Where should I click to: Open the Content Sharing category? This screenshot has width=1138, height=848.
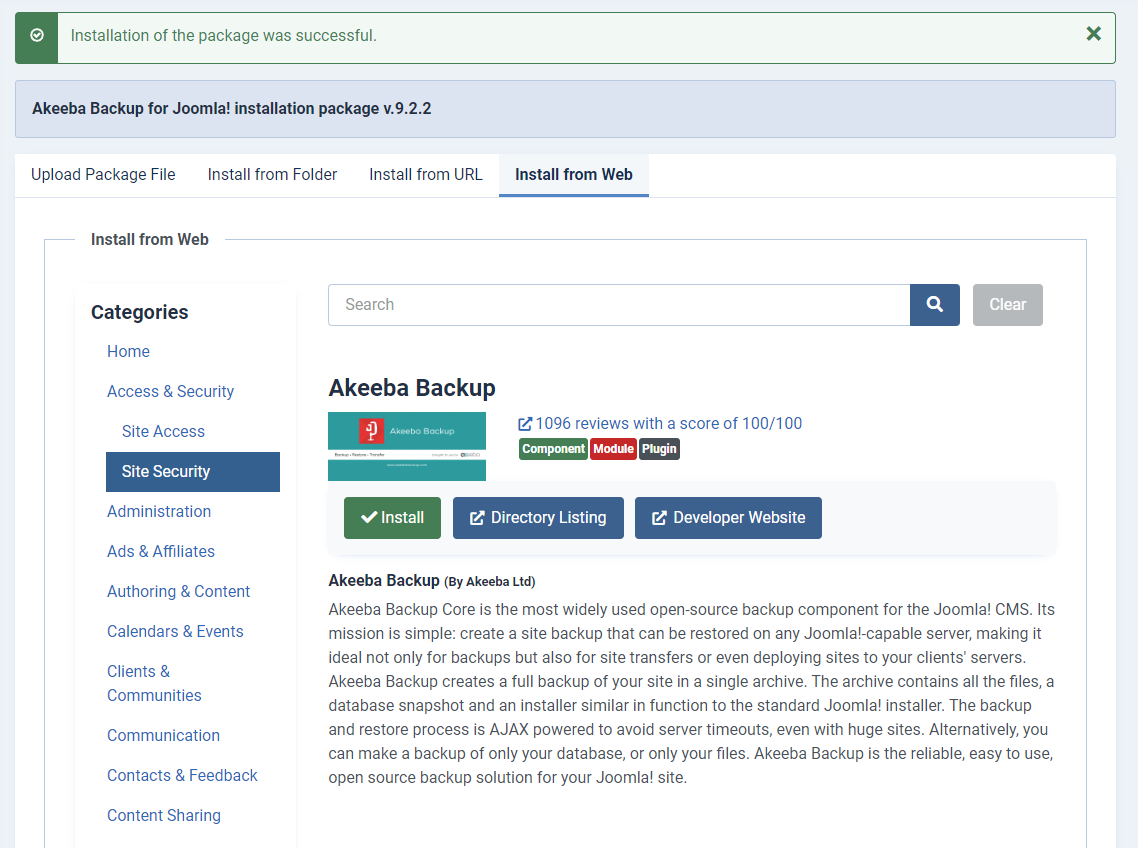(x=164, y=815)
